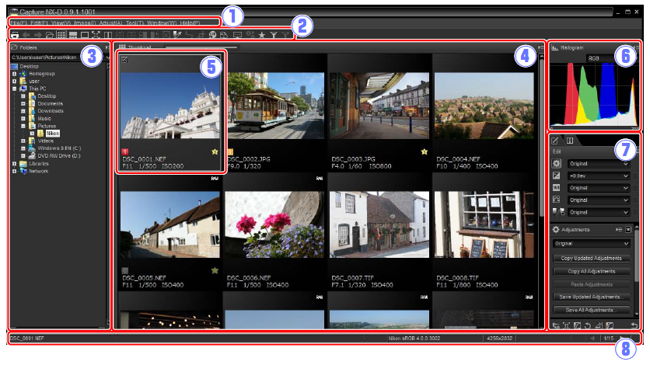Expand the Homegroup tree node
650x365 pixels.
click(x=15, y=74)
